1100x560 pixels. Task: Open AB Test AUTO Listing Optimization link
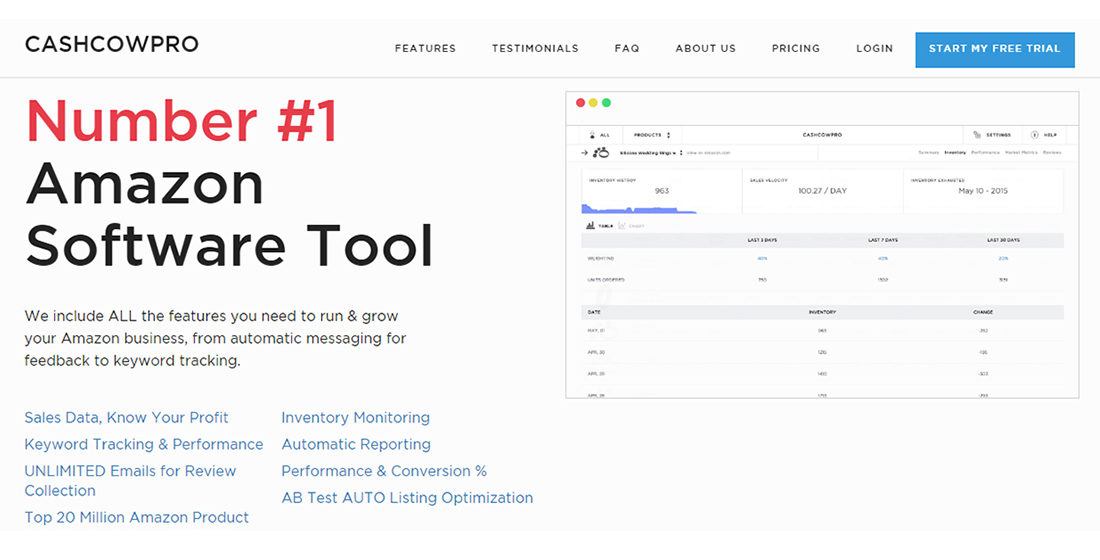click(x=408, y=498)
